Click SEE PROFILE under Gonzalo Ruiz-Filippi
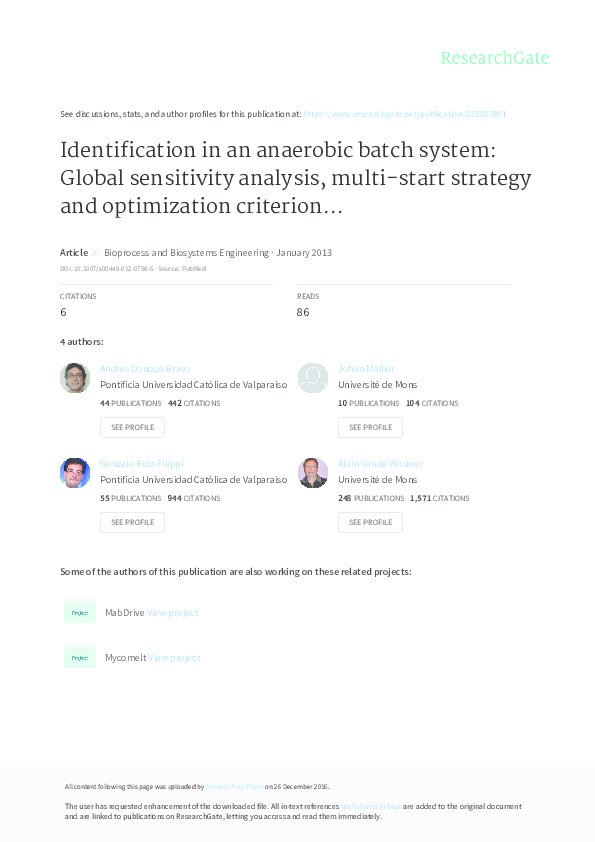Image resolution: width=595 pixels, height=842 pixels. (x=132, y=522)
